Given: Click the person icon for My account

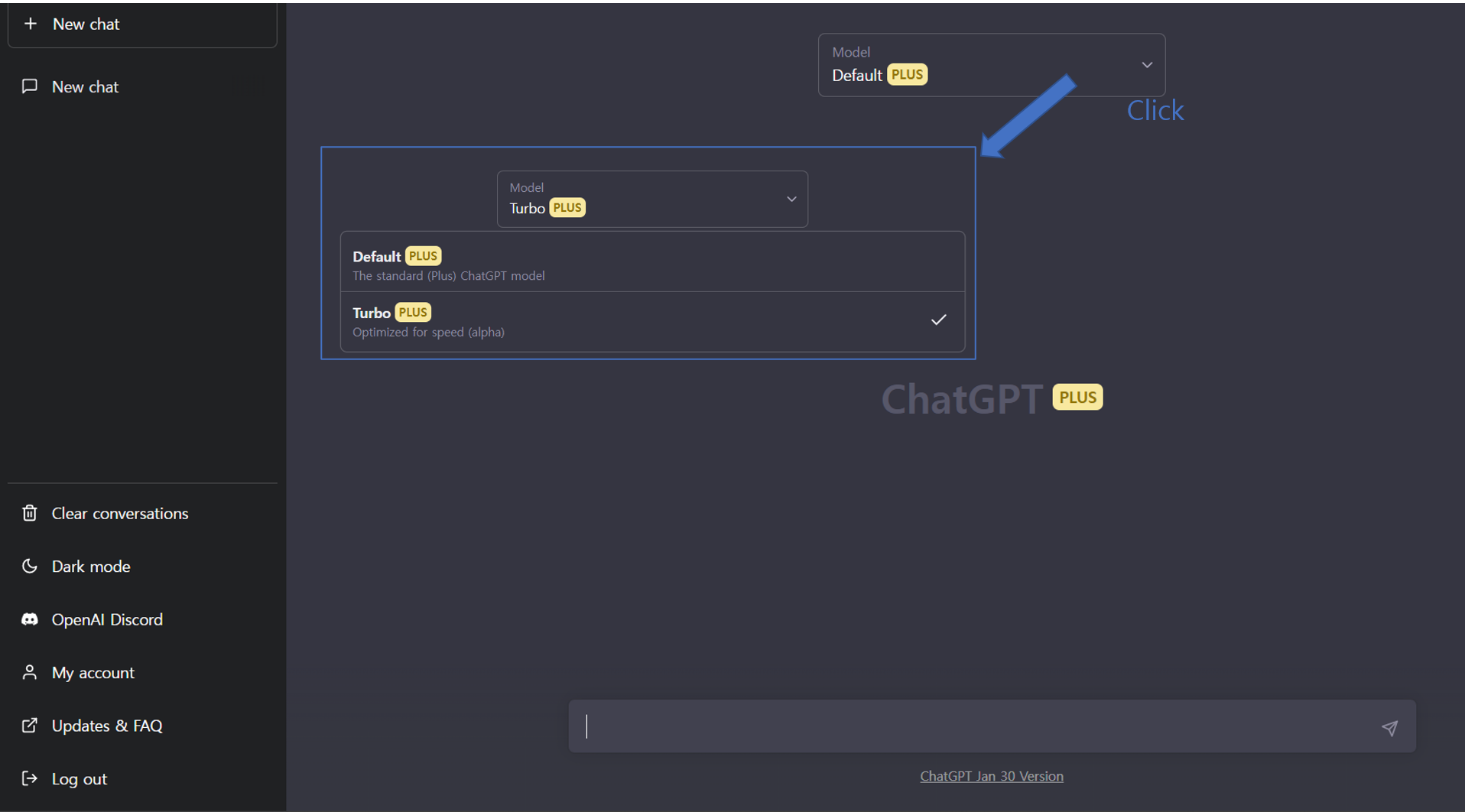Looking at the screenshot, I should (30, 673).
